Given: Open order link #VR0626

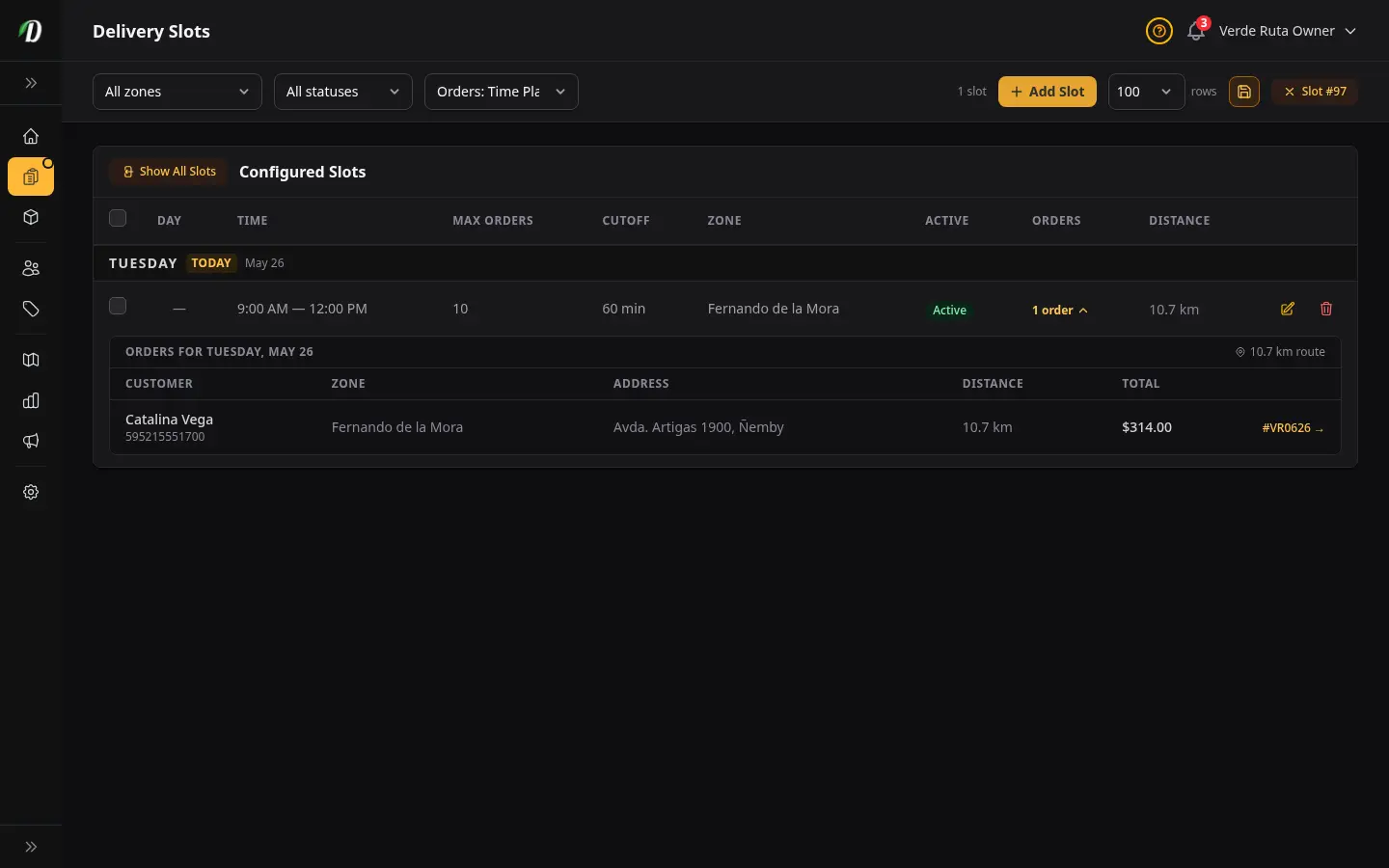Looking at the screenshot, I should coord(1293,428).
